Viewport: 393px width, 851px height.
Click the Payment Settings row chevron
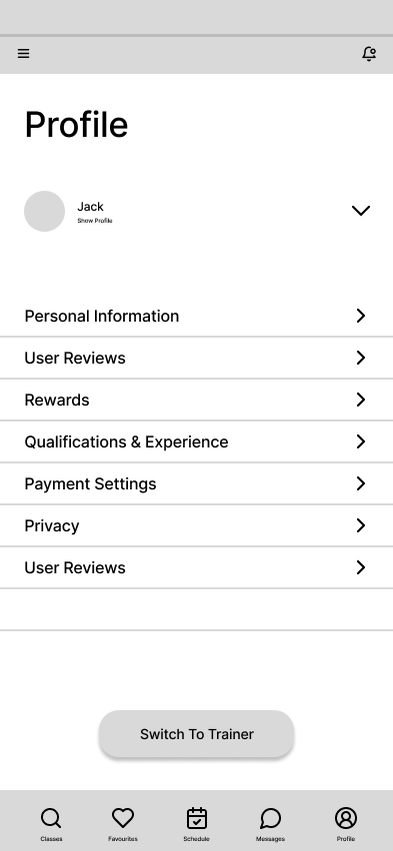[361, 484]
